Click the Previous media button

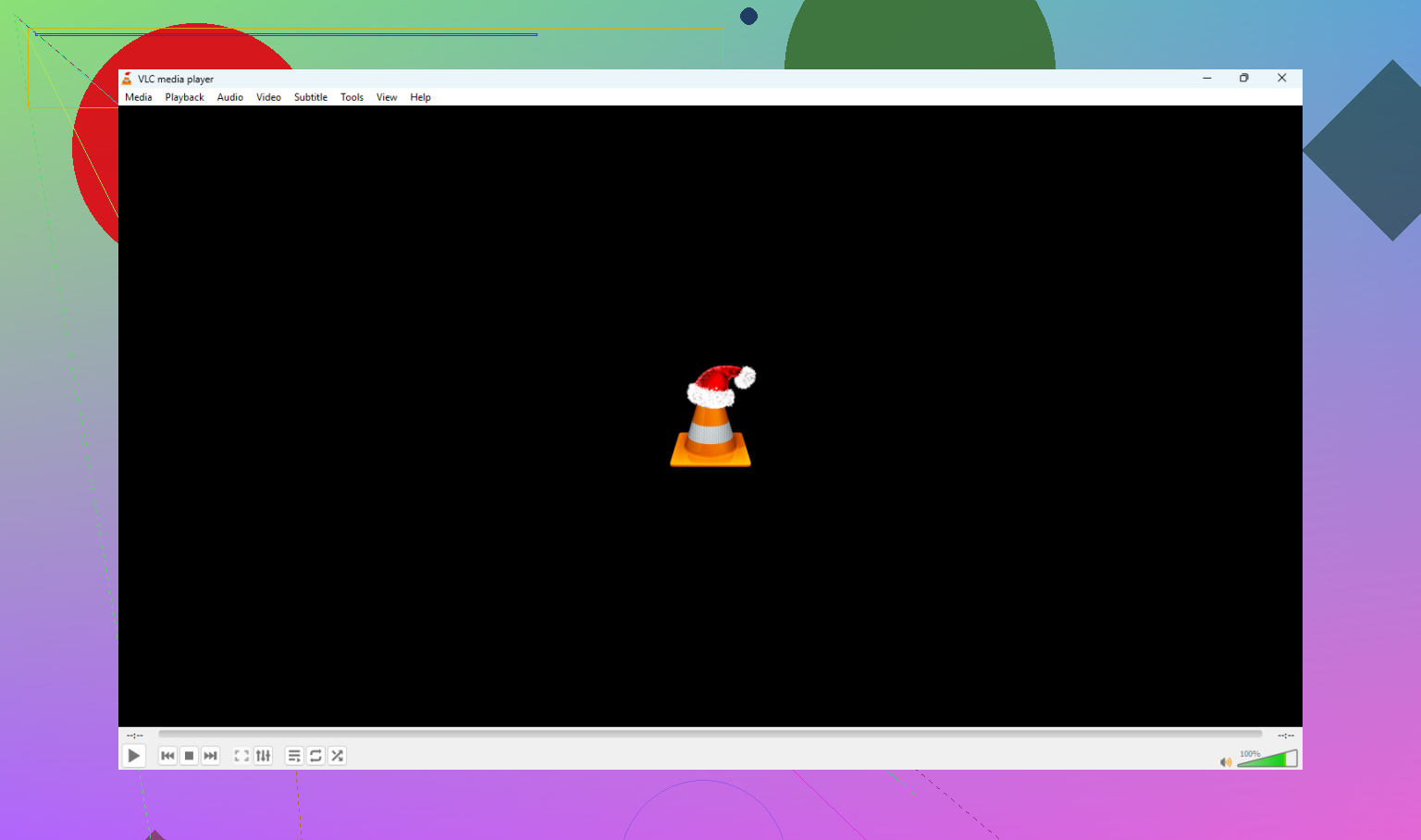pos(167,756)
